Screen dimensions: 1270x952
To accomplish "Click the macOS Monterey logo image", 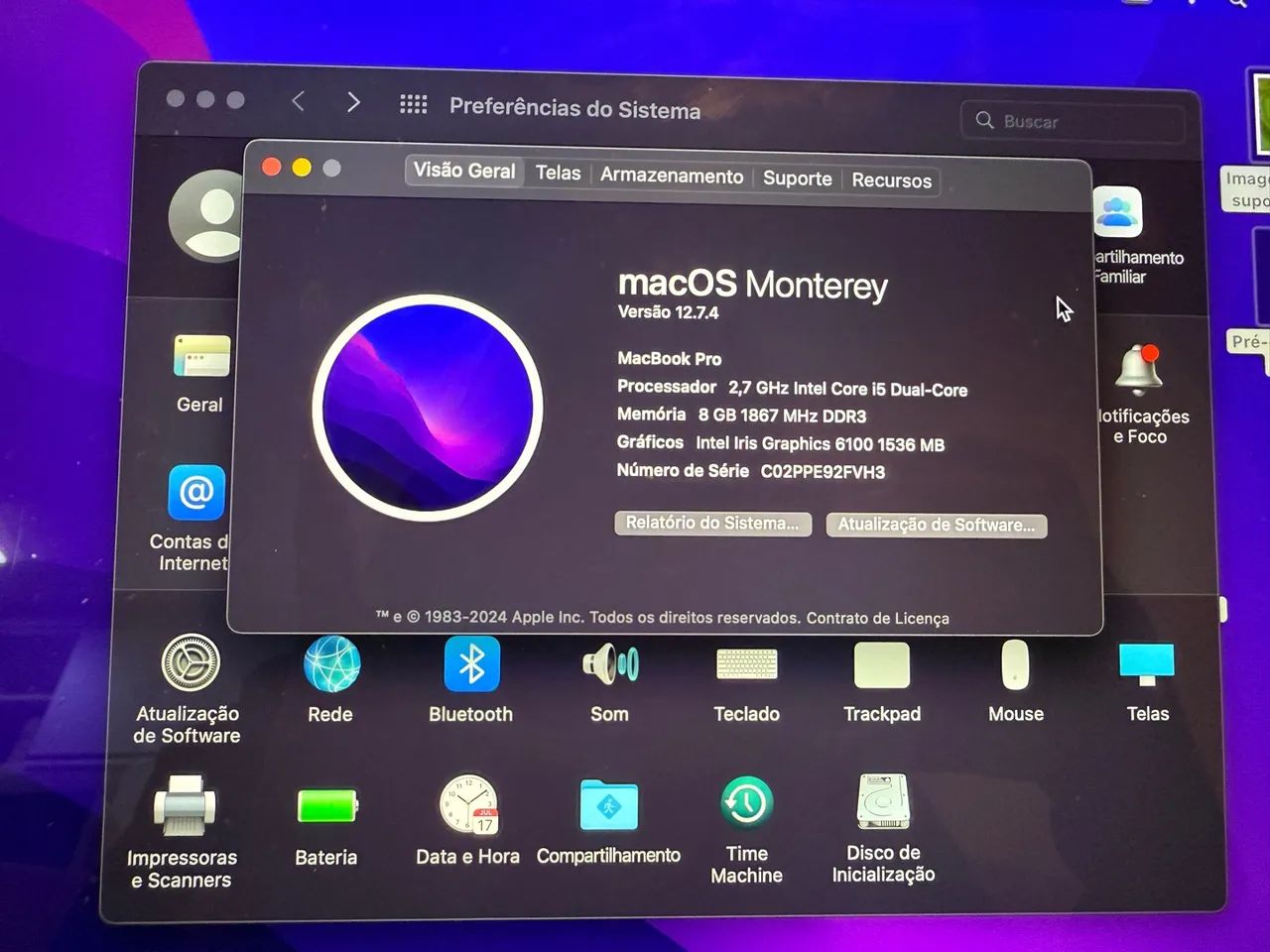I will (428, 408).
